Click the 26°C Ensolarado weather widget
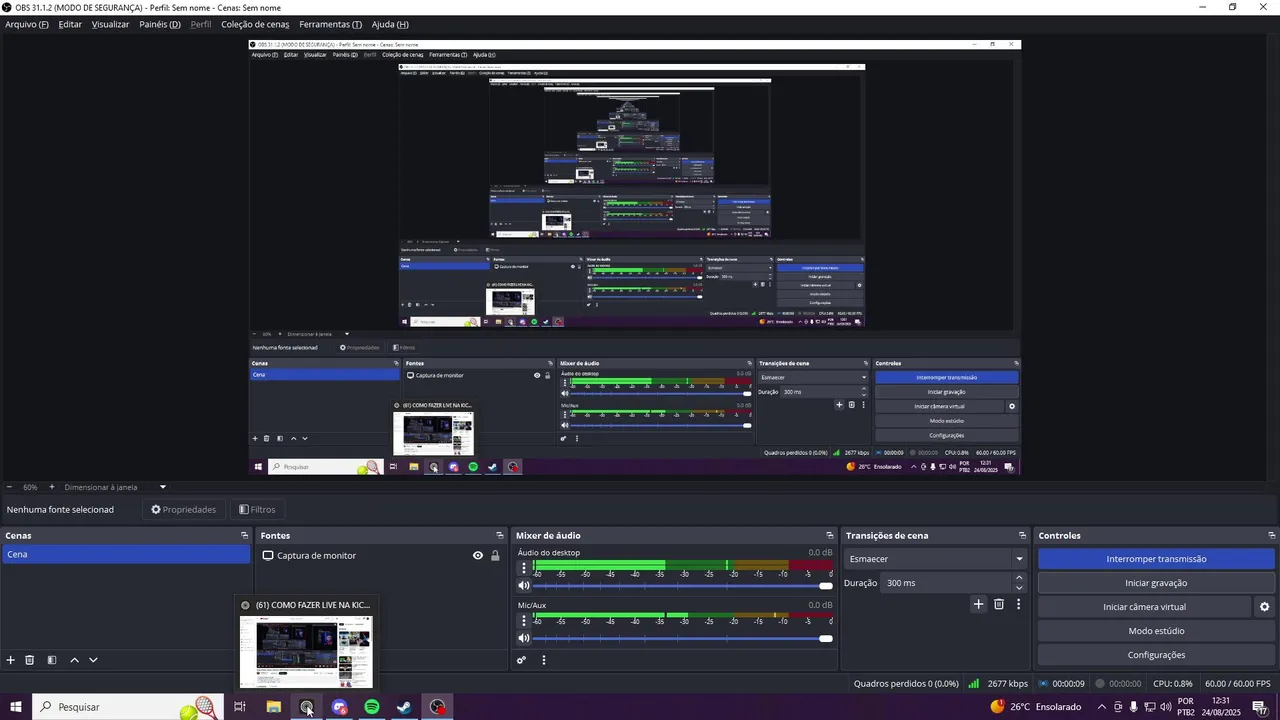This screenshot has width=1280, height=720. pos(1036,707)
